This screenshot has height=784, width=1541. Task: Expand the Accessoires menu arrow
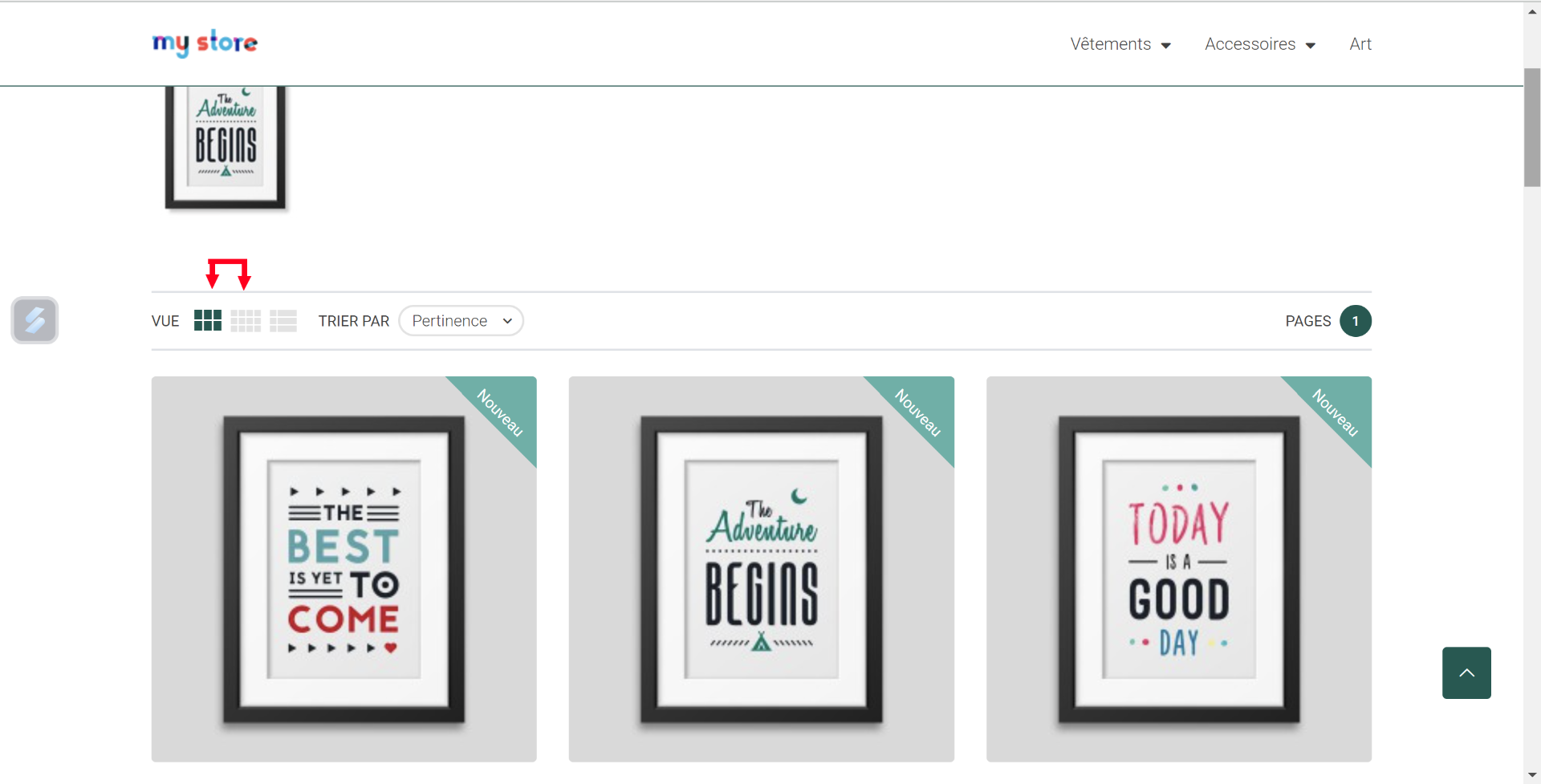pos(1311,46)
